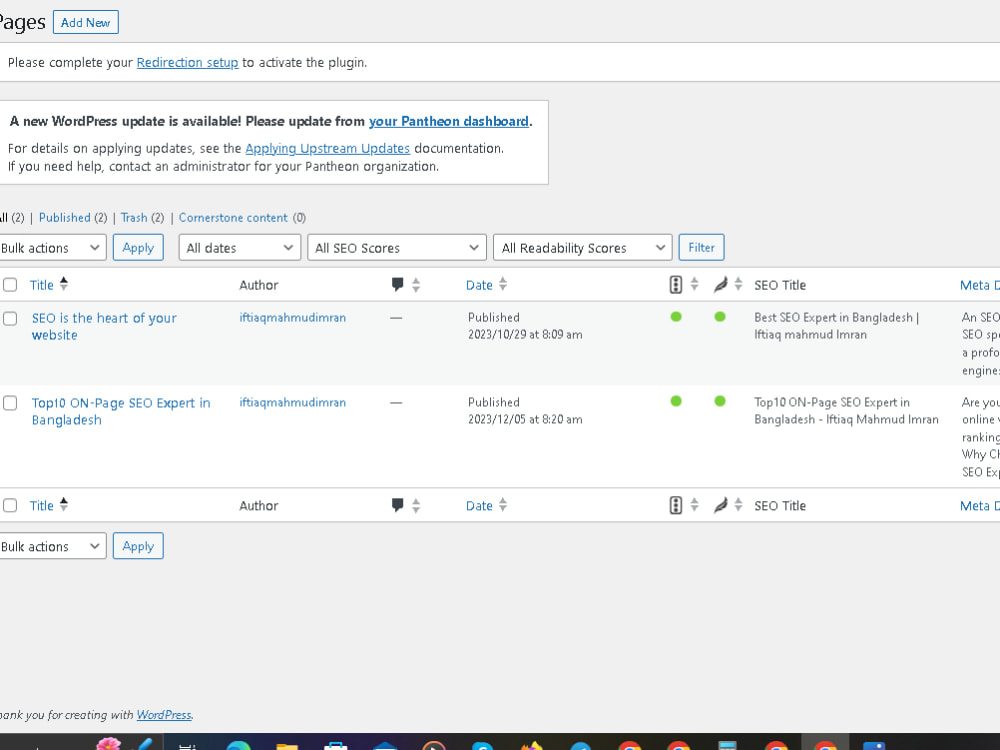Click author iftiaqmahmudimran in first row
Viewport: 1000px width, 750px height.
tap(293, 318)
